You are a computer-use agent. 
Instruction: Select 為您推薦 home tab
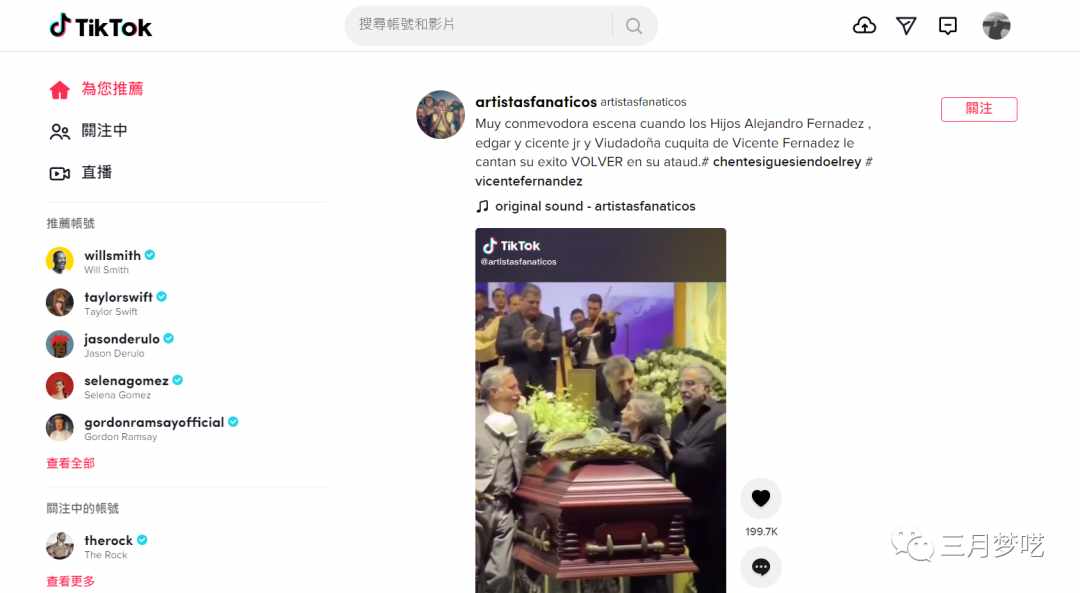pos(96,89)
